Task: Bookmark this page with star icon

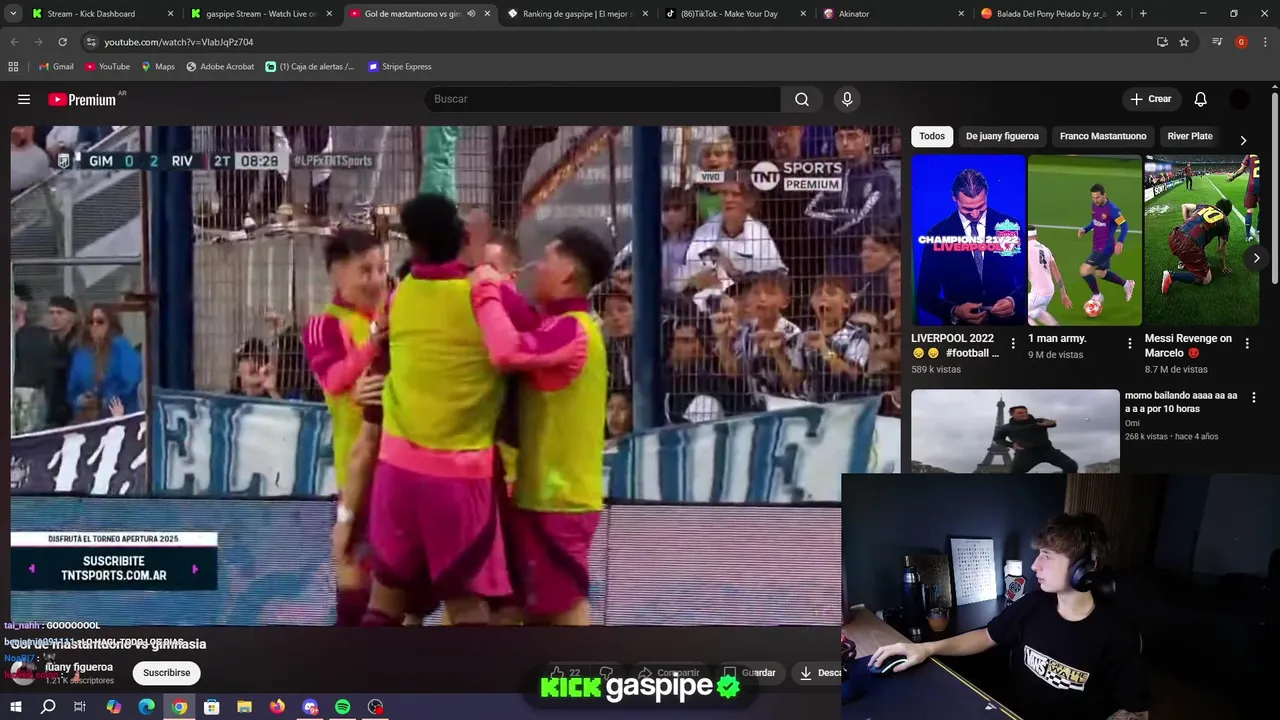Action: [1184, 42]
